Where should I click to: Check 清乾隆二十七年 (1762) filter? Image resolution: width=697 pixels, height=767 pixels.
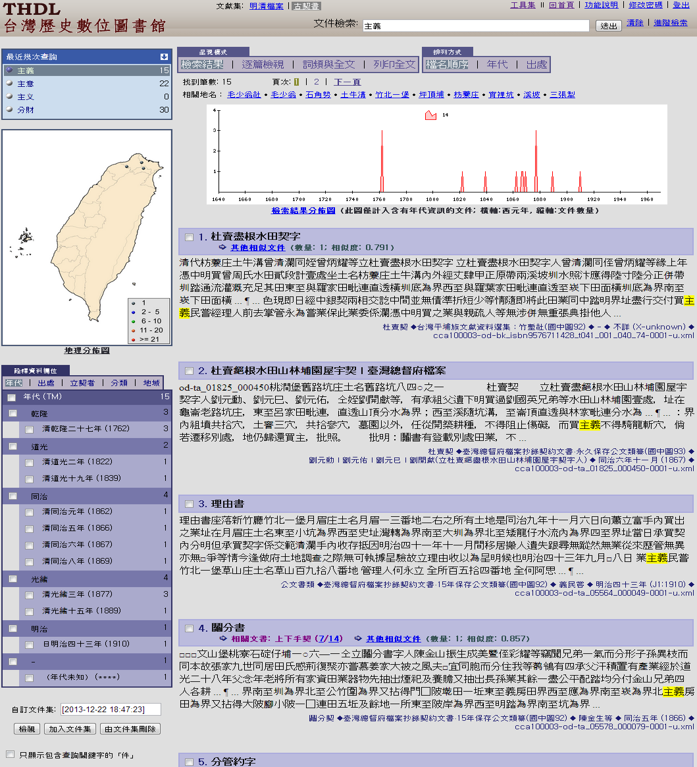pos(29,429)
